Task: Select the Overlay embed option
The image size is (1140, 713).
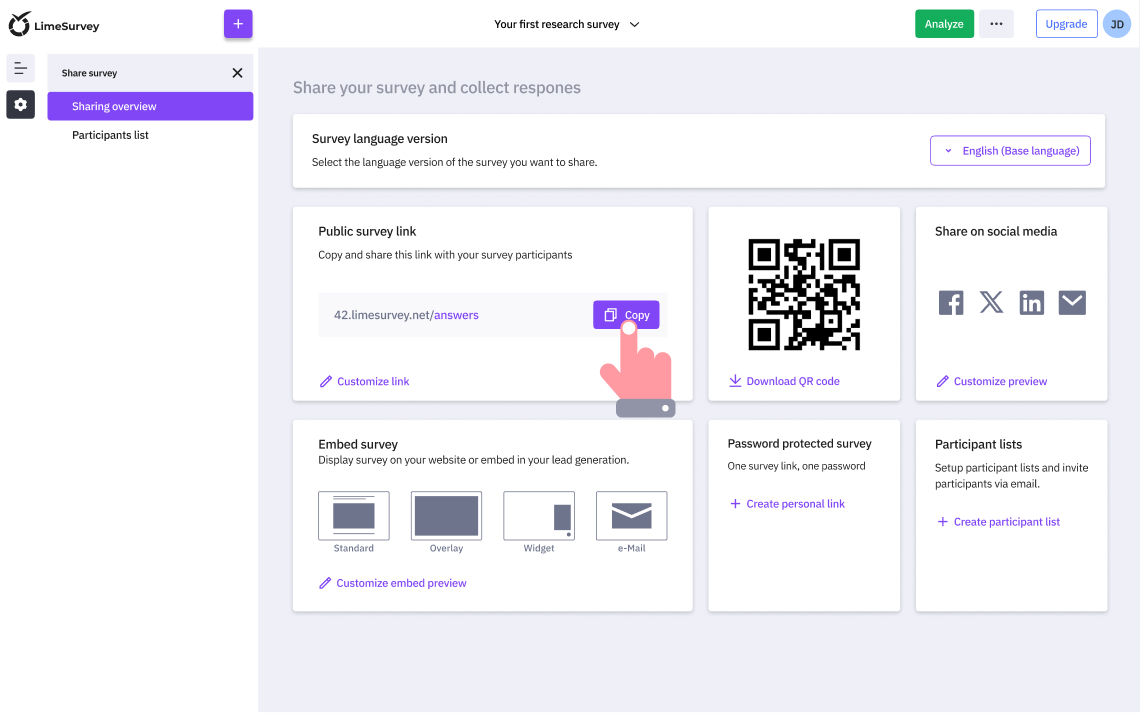Action: pos(446,514)
